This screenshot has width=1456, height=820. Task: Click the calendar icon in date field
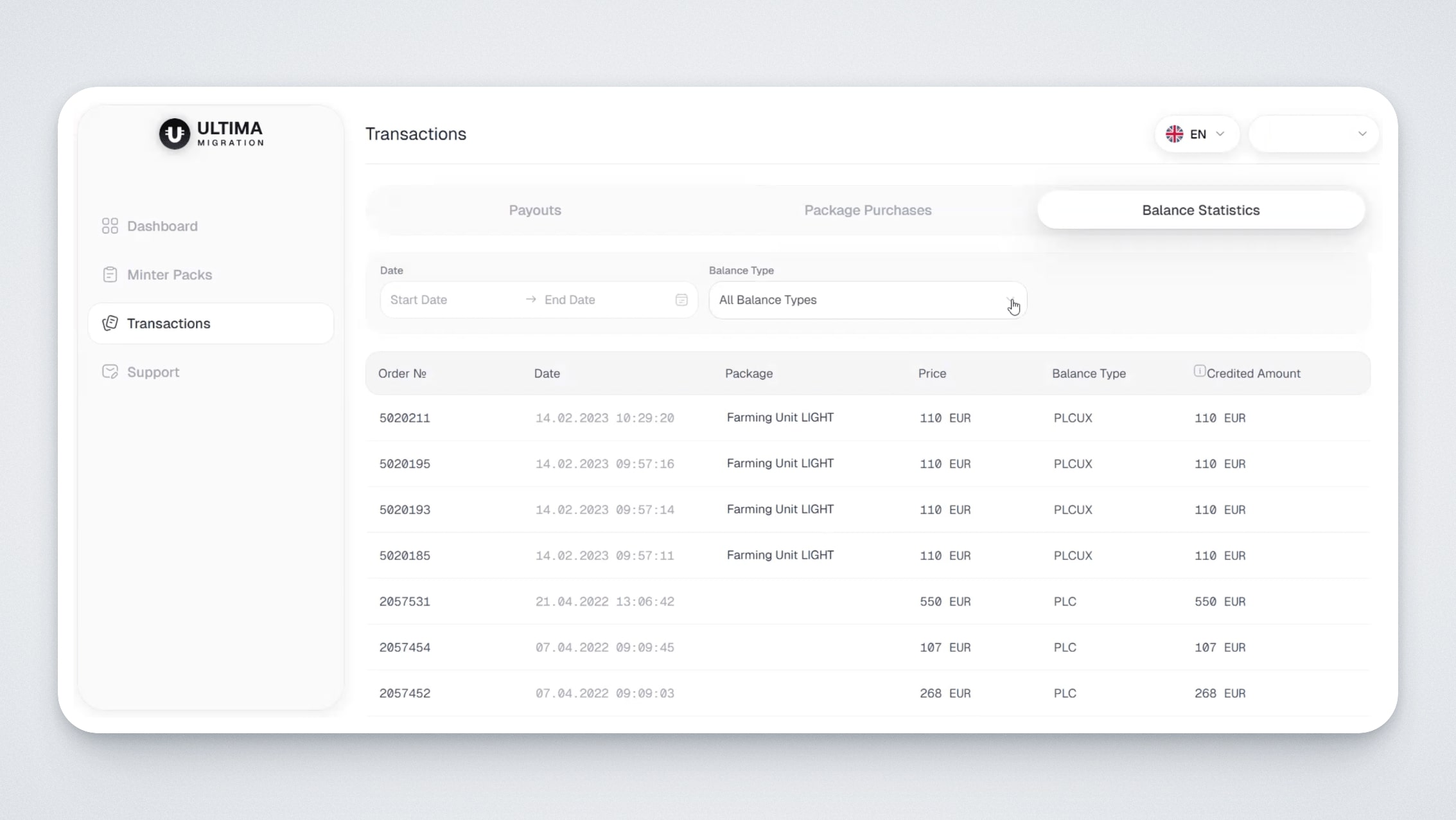(x=681, y=300)
